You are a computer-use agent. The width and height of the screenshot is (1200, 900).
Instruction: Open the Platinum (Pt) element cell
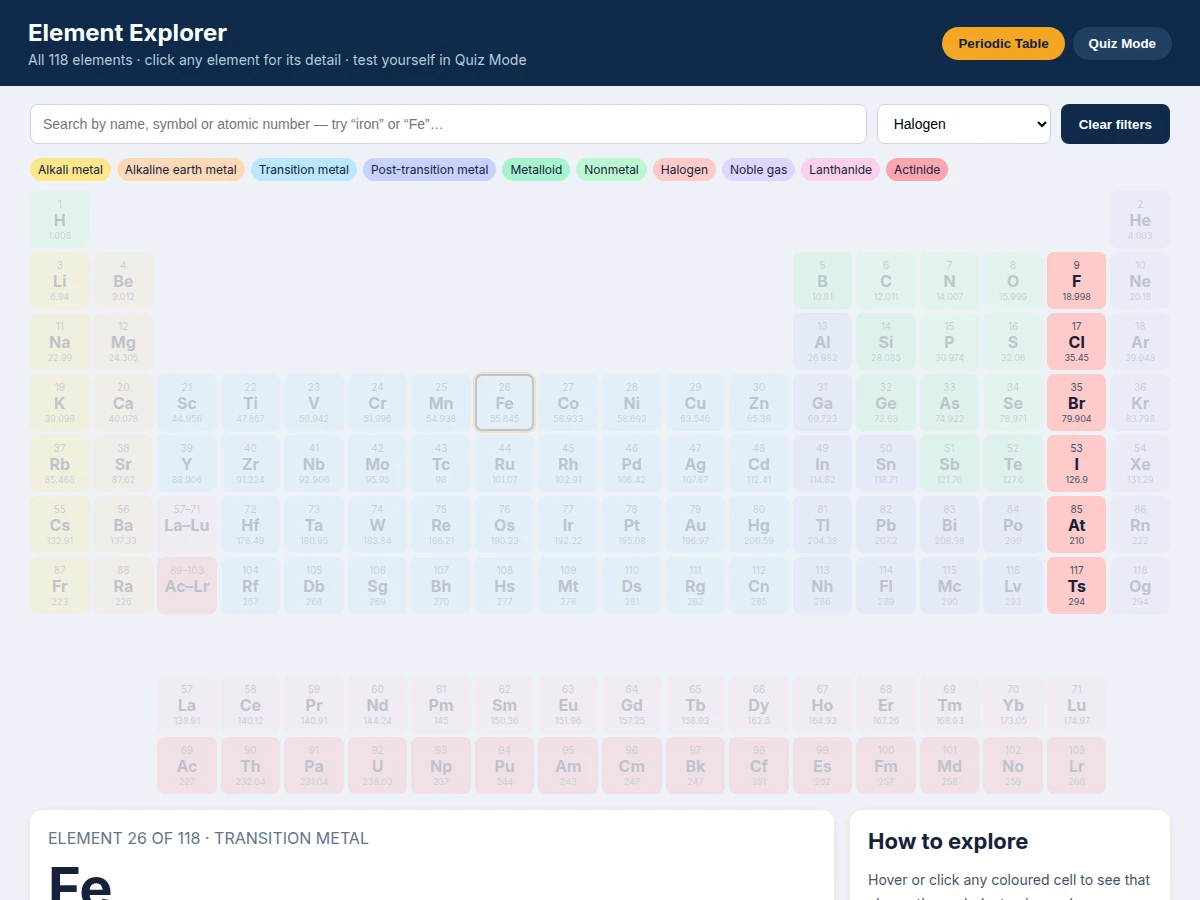tap(632, 525)
